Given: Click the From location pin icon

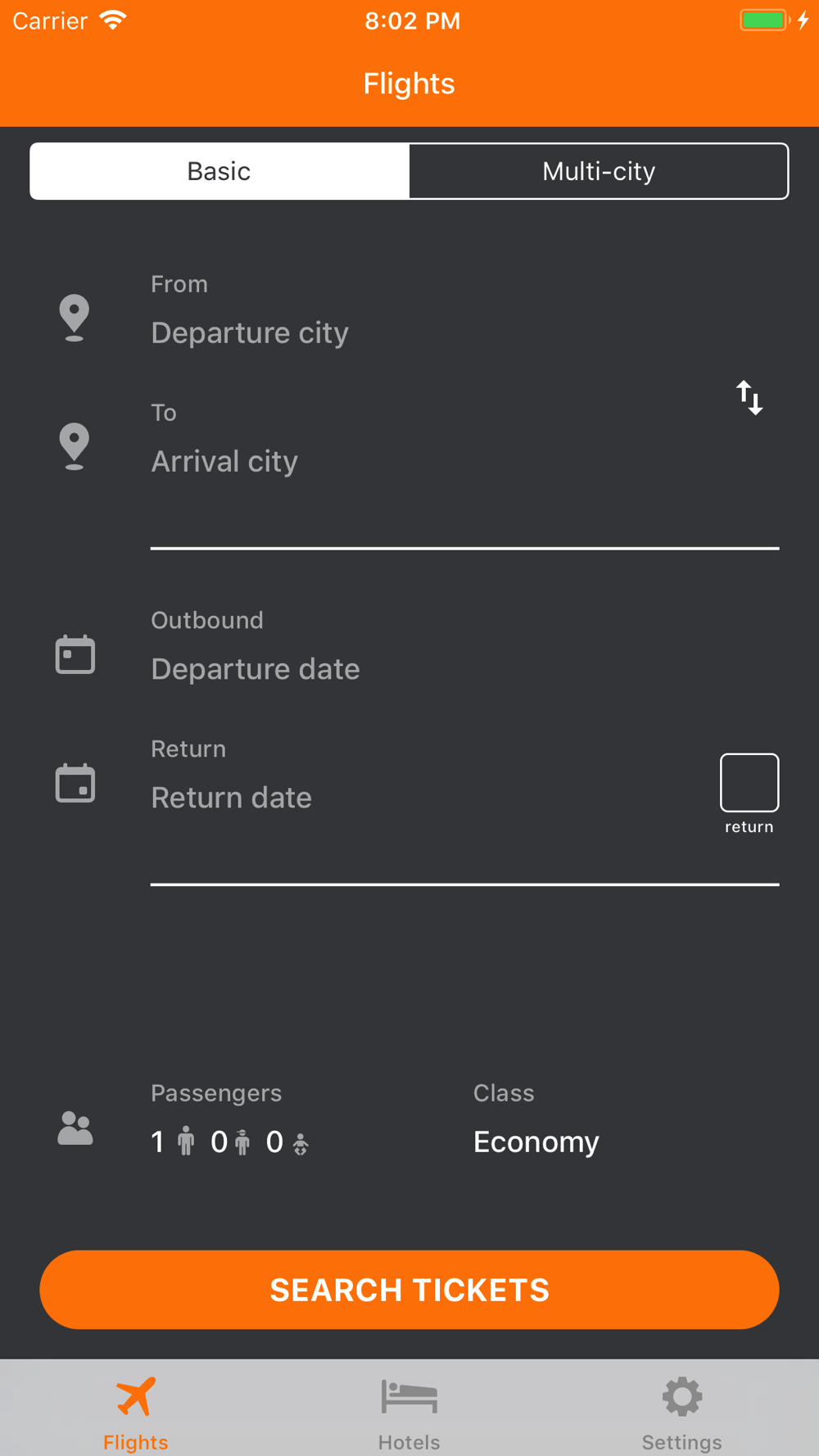Looking at the screenshot, I should pyautogui.click(x=75, y=317).
